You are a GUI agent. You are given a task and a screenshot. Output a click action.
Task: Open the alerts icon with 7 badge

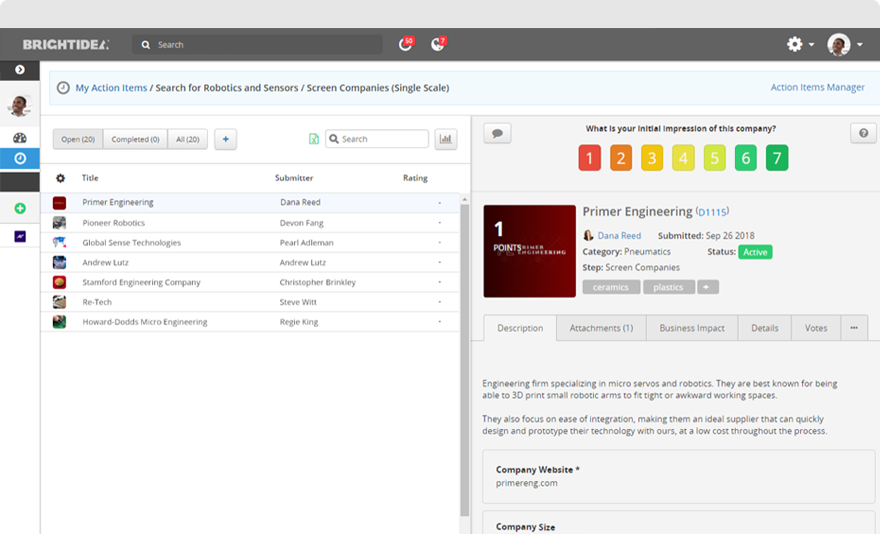tap(438, 44)
